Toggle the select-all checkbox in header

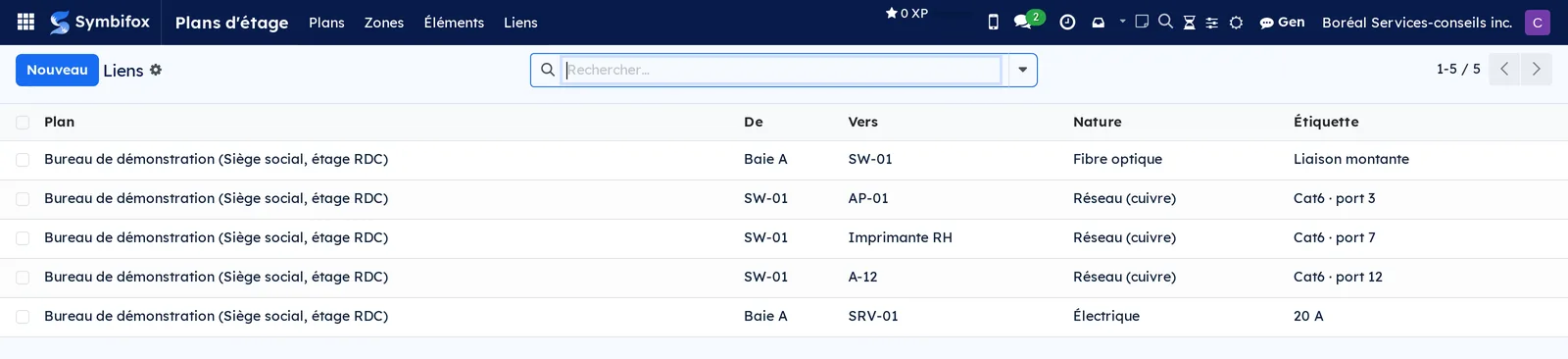(x=23, y=123)
